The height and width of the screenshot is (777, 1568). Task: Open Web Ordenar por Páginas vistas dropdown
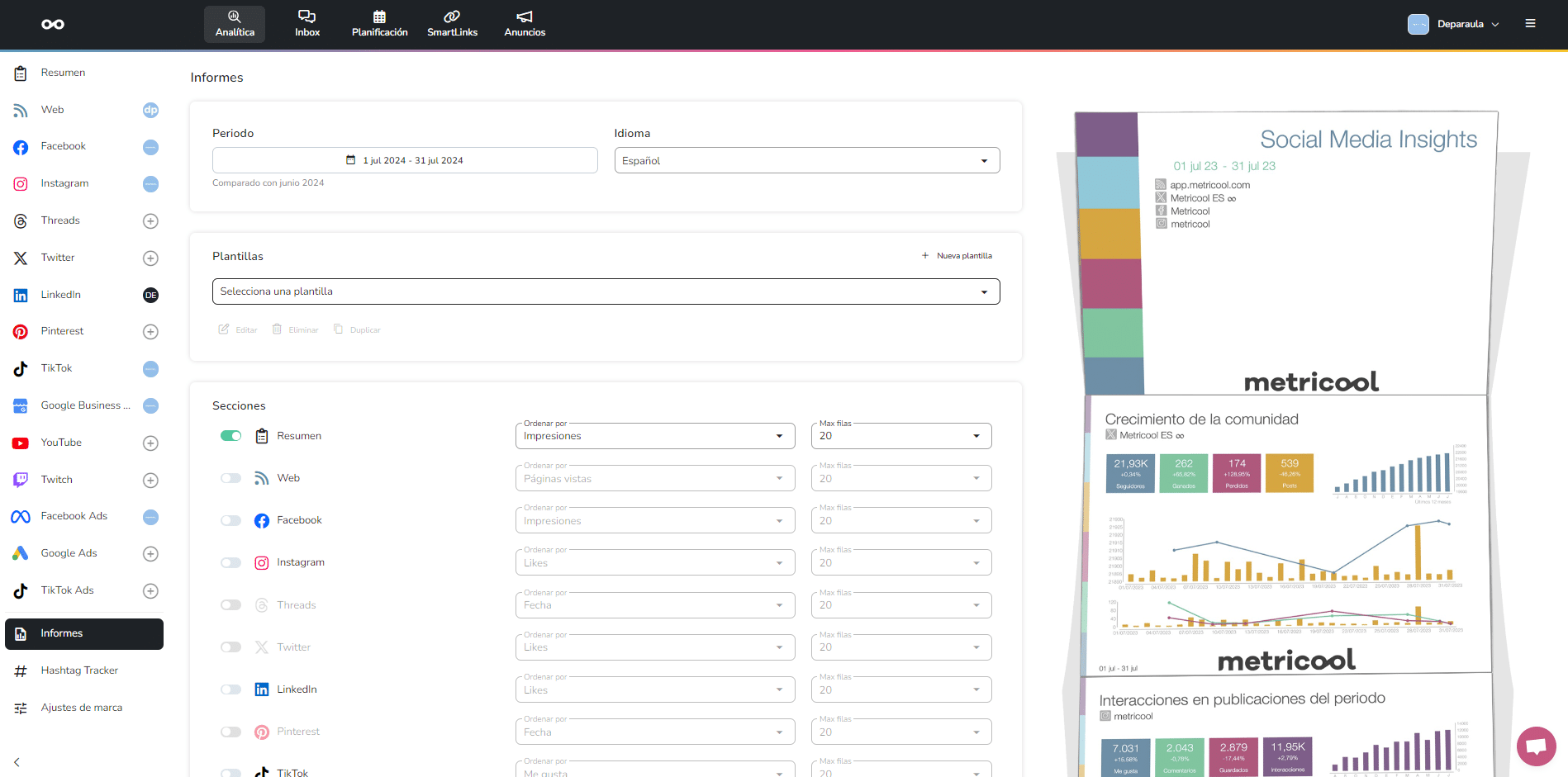(655, 478)
